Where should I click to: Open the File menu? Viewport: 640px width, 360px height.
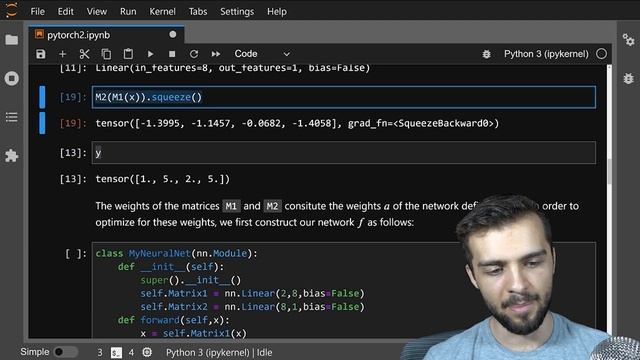38,11
